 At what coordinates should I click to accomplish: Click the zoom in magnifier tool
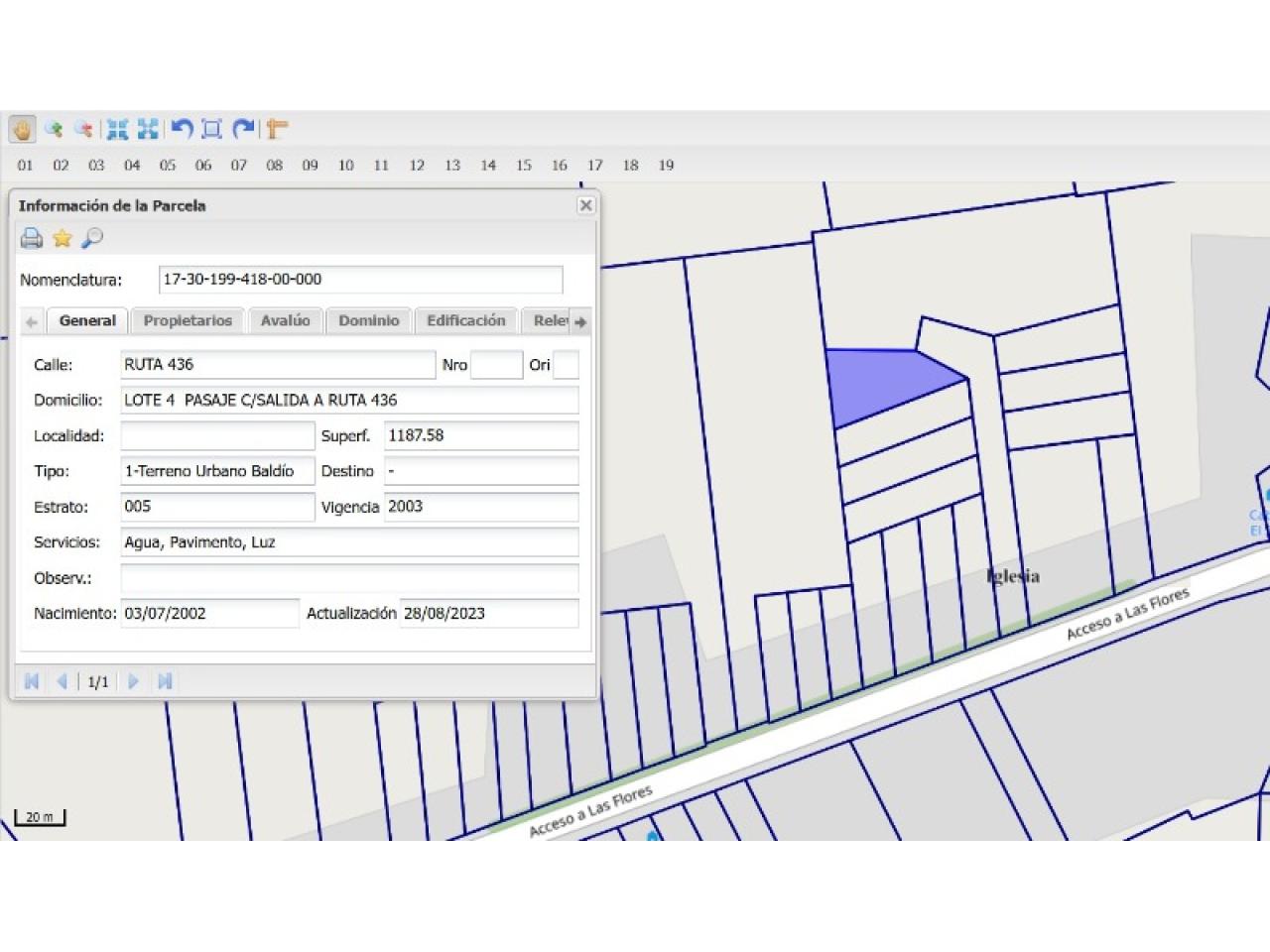point(54,129)
